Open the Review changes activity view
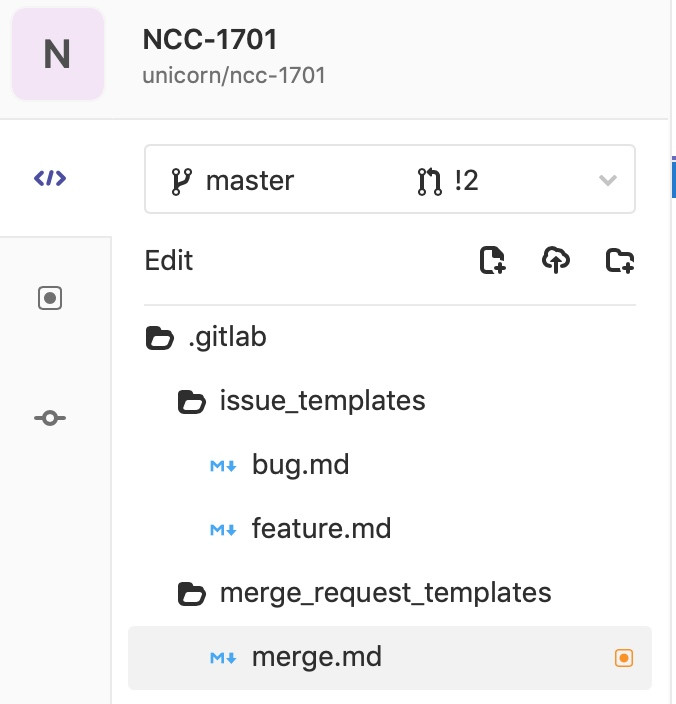The height and width of the screenshot is (704, 676). 50,298
